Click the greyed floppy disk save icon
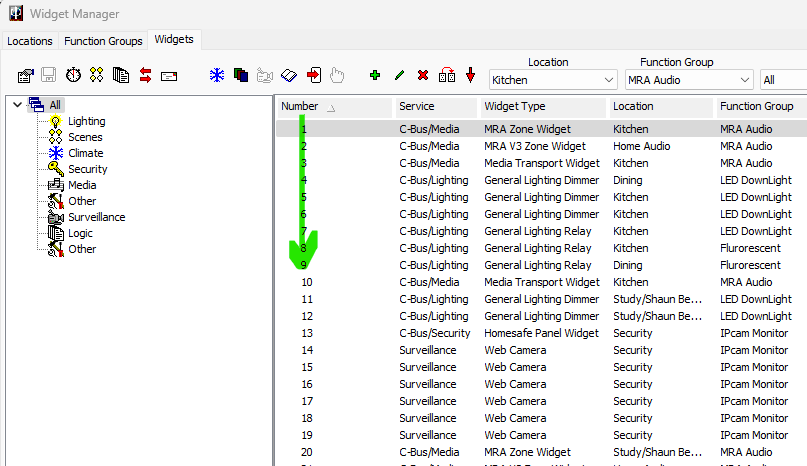 [x=49, y=75]
